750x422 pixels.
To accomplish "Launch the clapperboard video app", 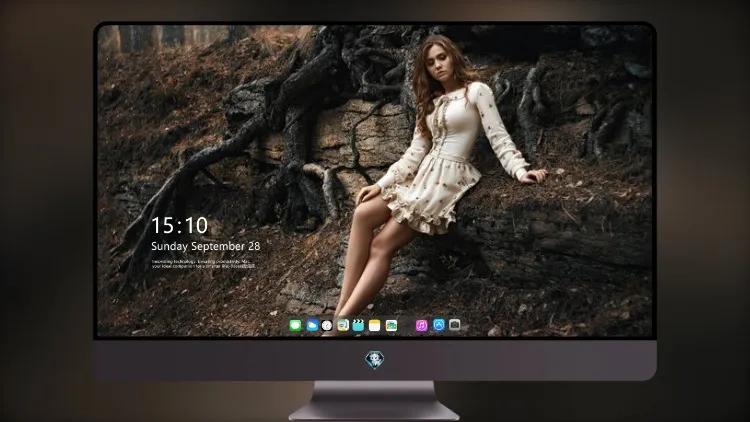I will (358, 325).
